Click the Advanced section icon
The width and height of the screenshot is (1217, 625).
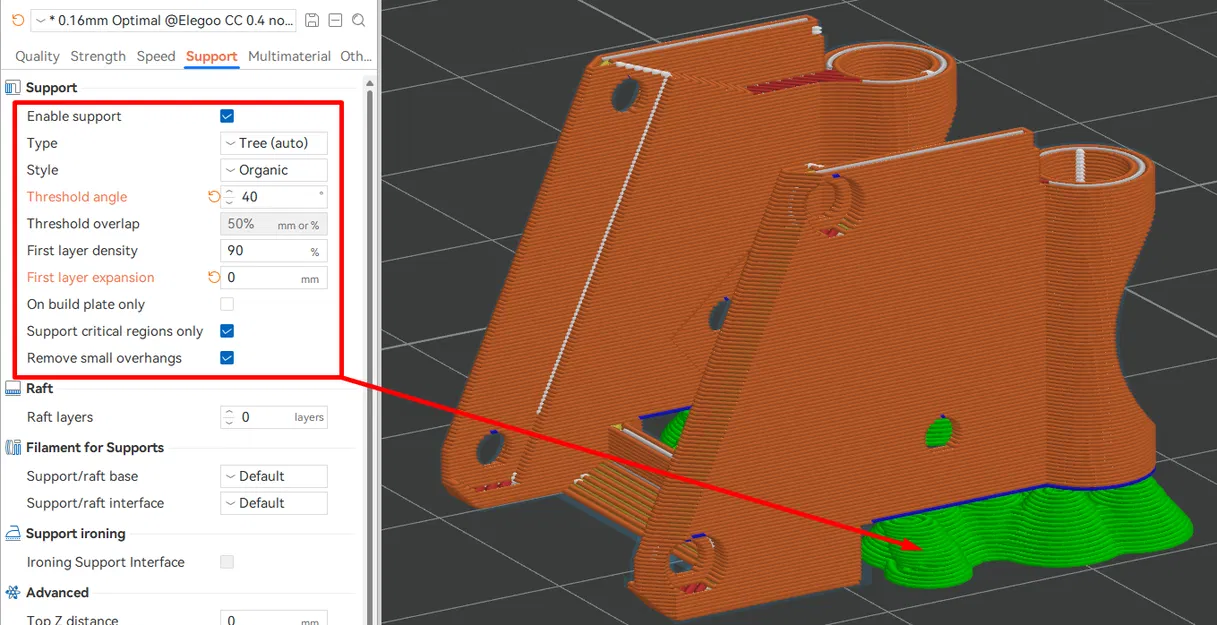pos(13,592)
